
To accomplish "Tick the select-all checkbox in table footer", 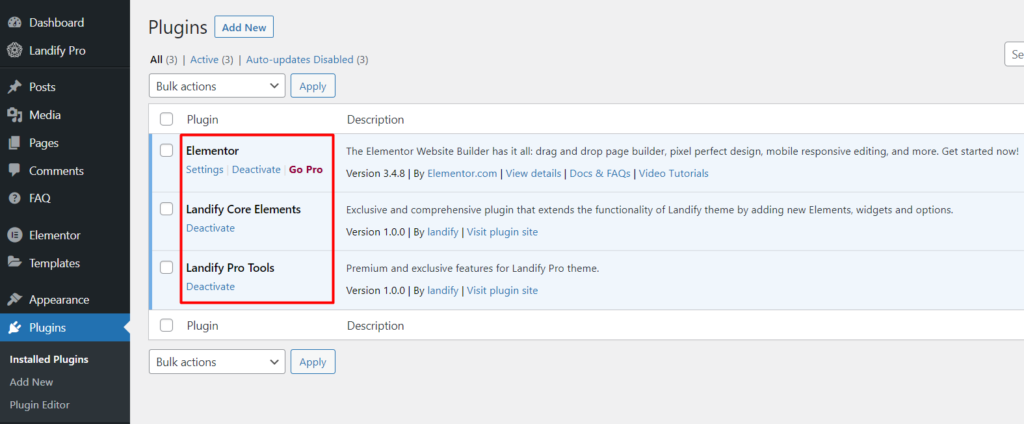I will tap(167, 325).
